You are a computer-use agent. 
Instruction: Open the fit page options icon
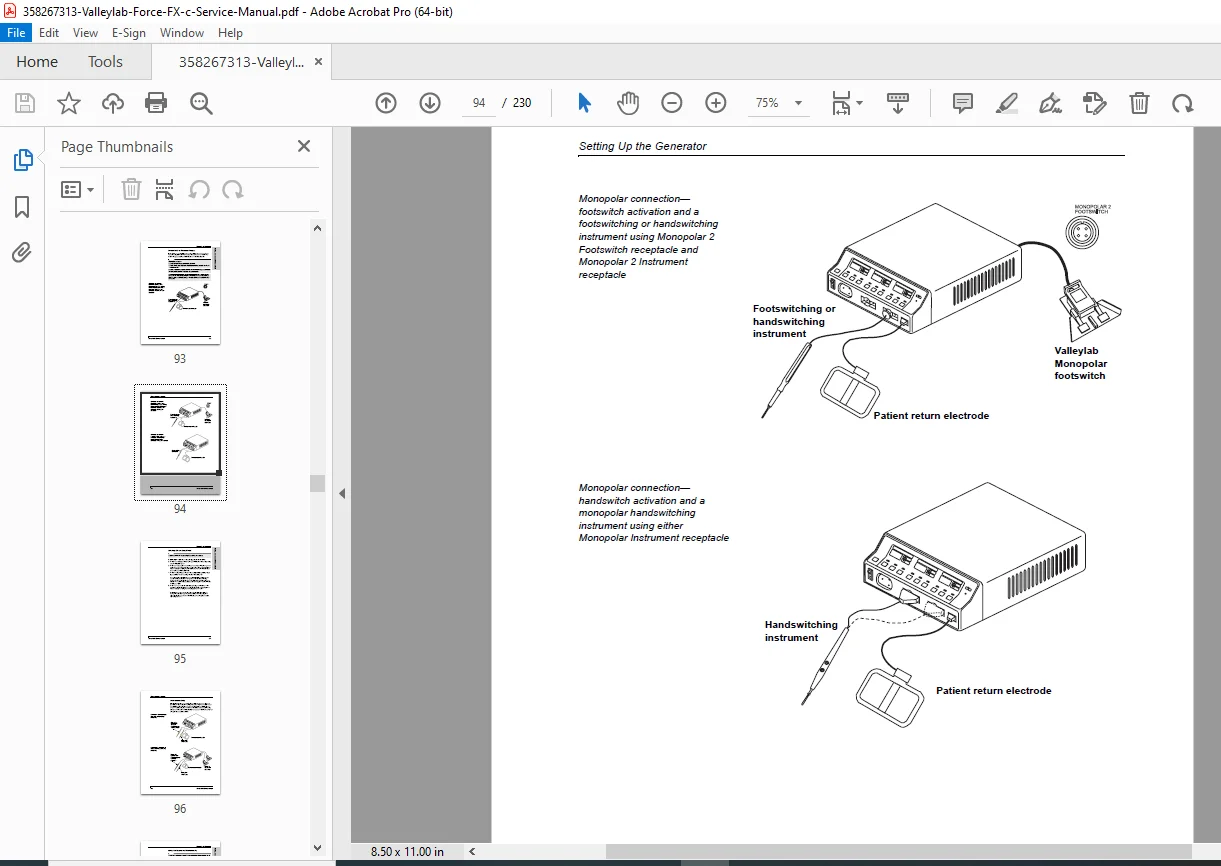[x=846, y=103]
